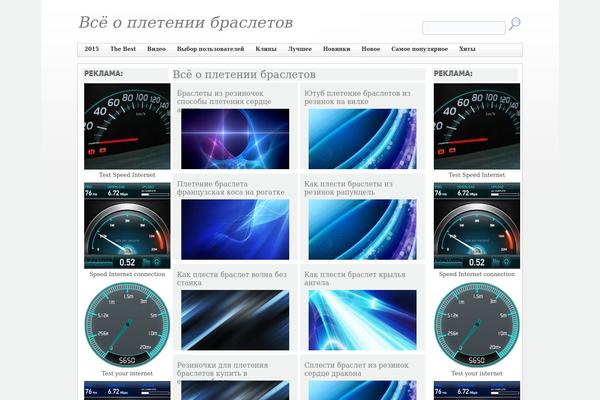Screen dimensions: 600x400
Task: Click left sidebar Test your internet caption
Action: tap(127, 373)
